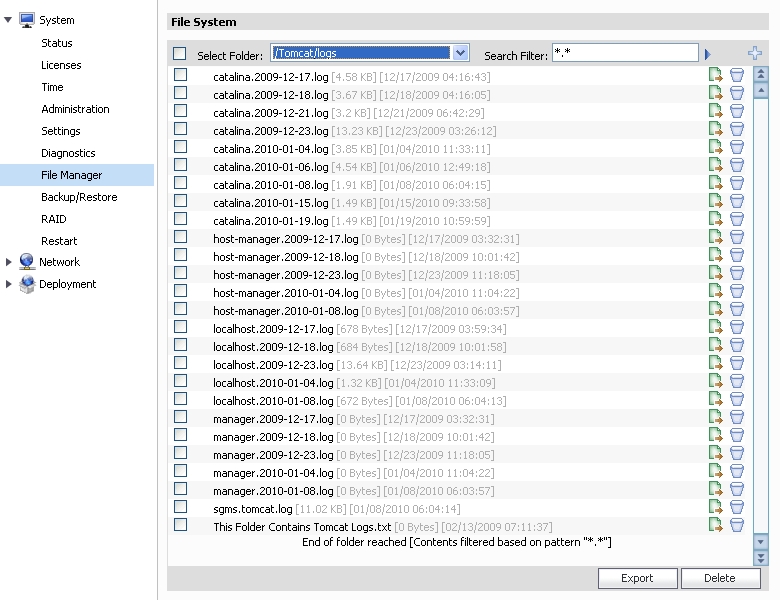This screenshot has height=600, width=780.
Task: Open the RAID page
Action: tap(54, 219)
